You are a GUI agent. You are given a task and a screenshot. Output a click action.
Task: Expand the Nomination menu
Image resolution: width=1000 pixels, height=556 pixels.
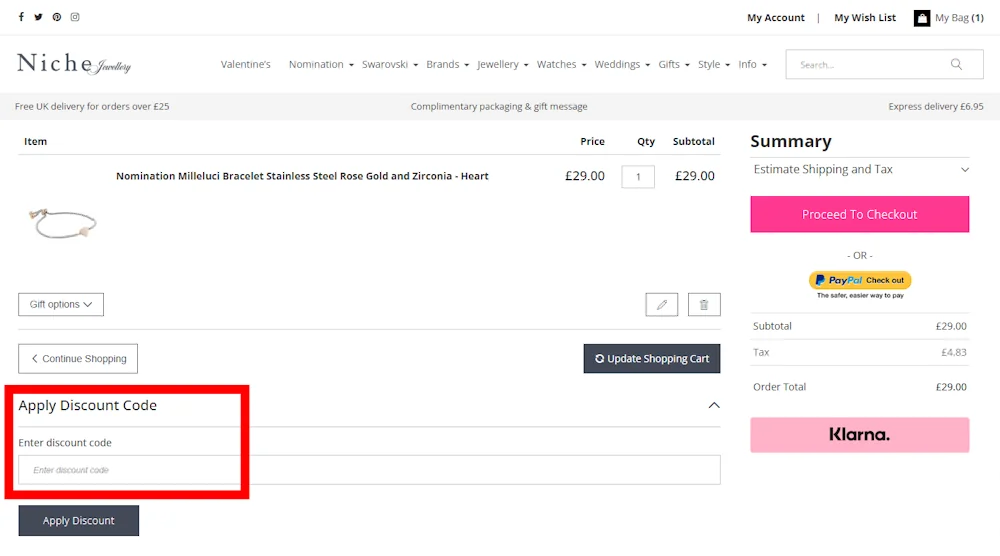321,64
